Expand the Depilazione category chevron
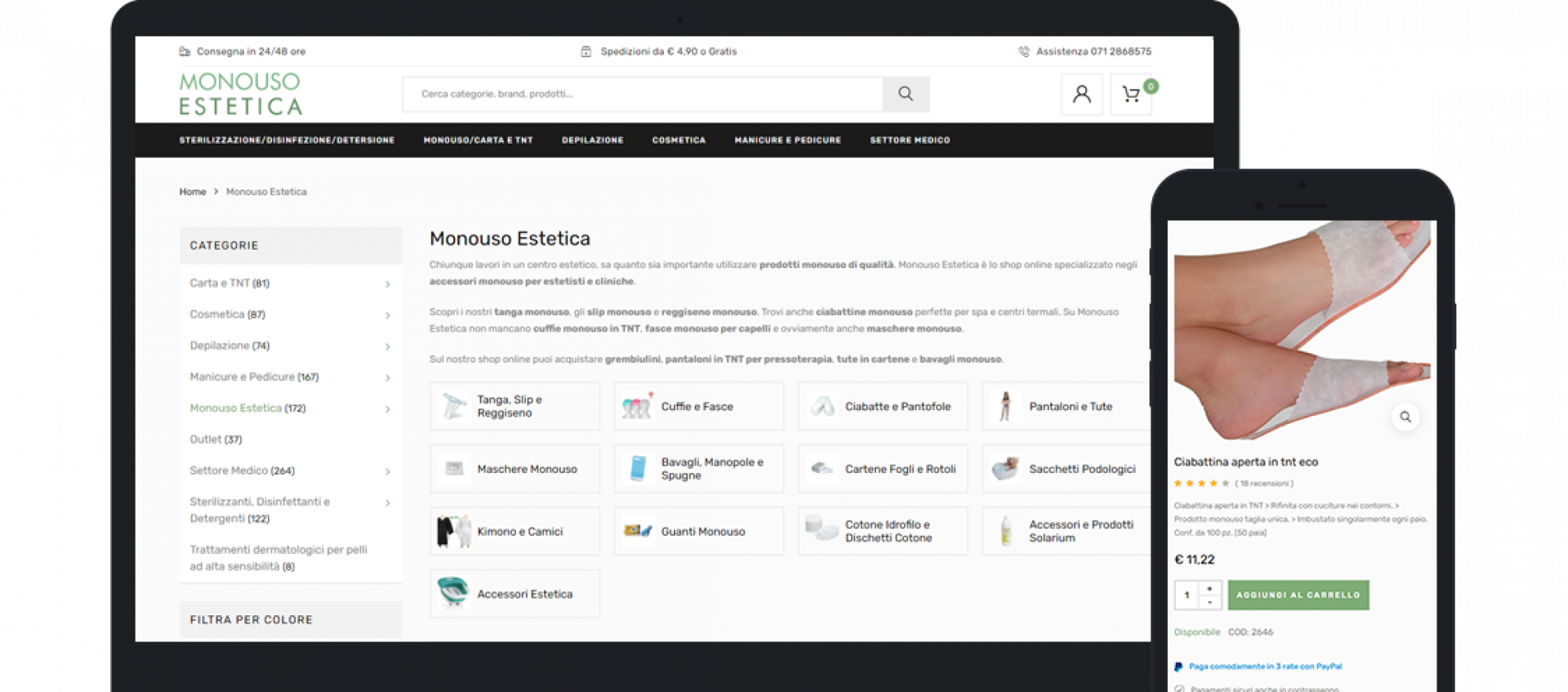Screen dimensions: 1568x692 [388, 346]
